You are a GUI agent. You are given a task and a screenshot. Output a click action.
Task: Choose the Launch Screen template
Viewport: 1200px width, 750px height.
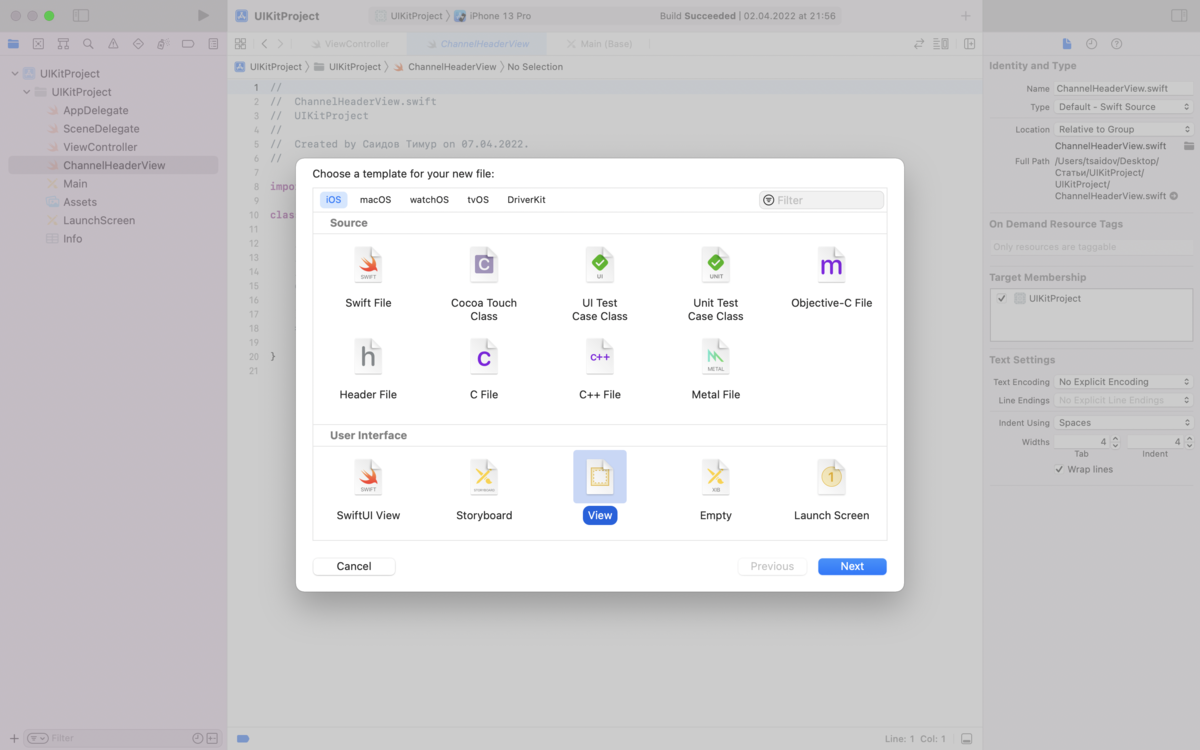[x=831, y=490]
